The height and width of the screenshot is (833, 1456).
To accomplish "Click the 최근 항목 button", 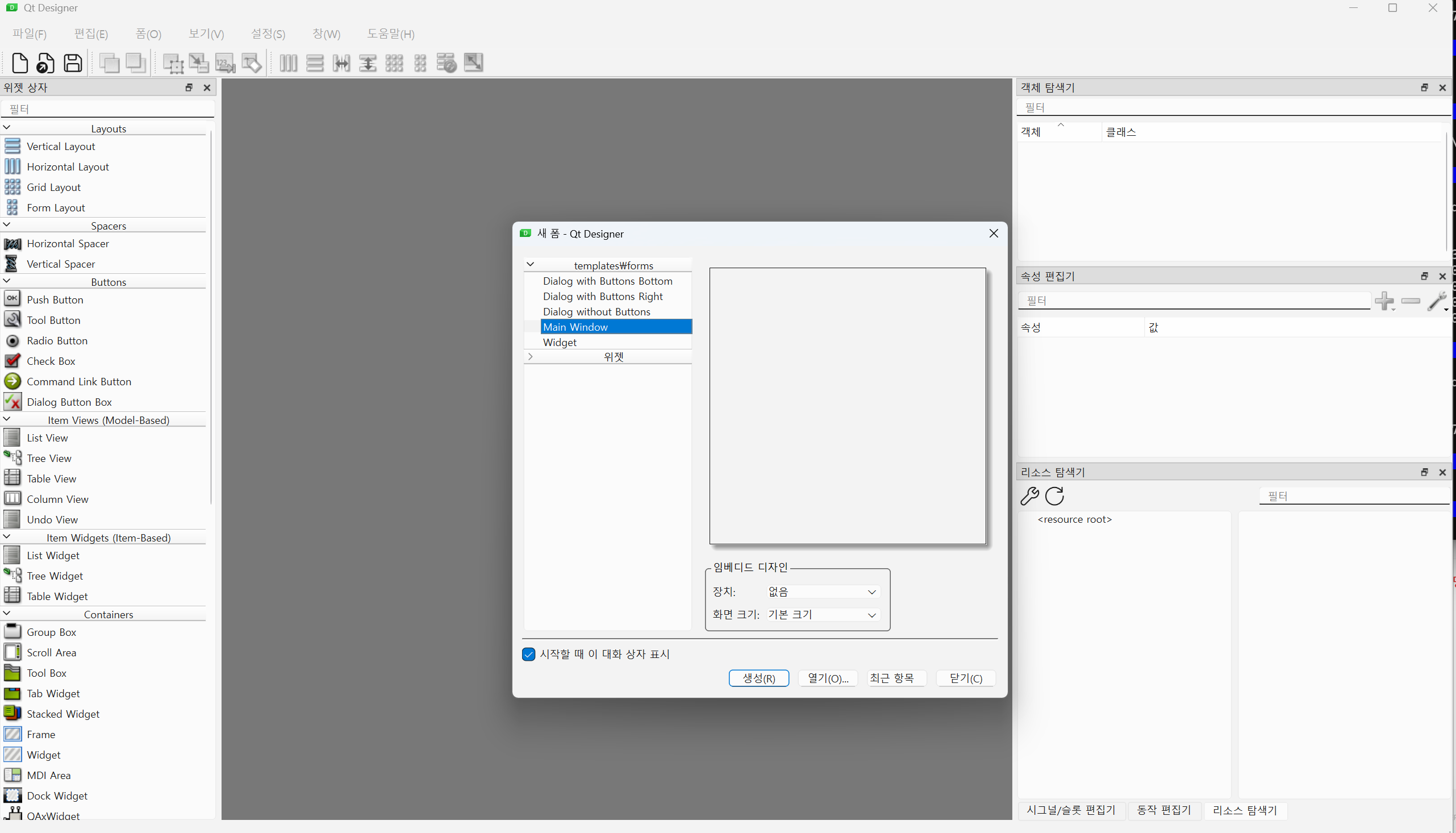I will 896,678.
